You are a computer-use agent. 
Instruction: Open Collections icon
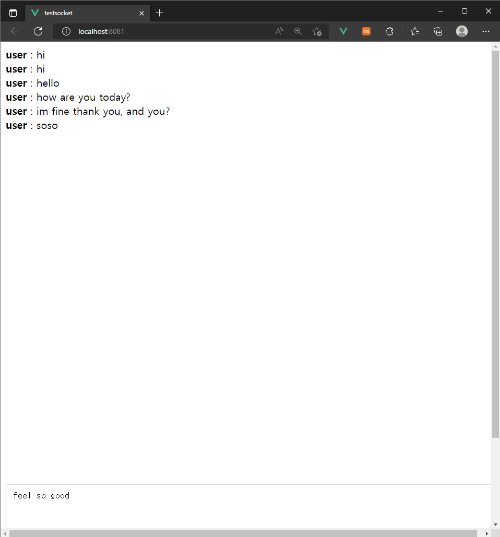pos(438,32)
